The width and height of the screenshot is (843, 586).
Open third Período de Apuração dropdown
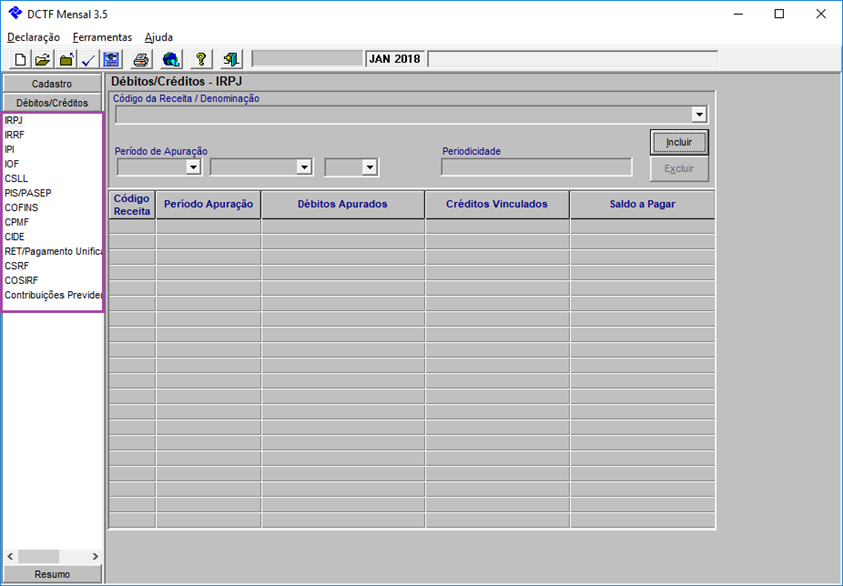(x=369, y=167)
